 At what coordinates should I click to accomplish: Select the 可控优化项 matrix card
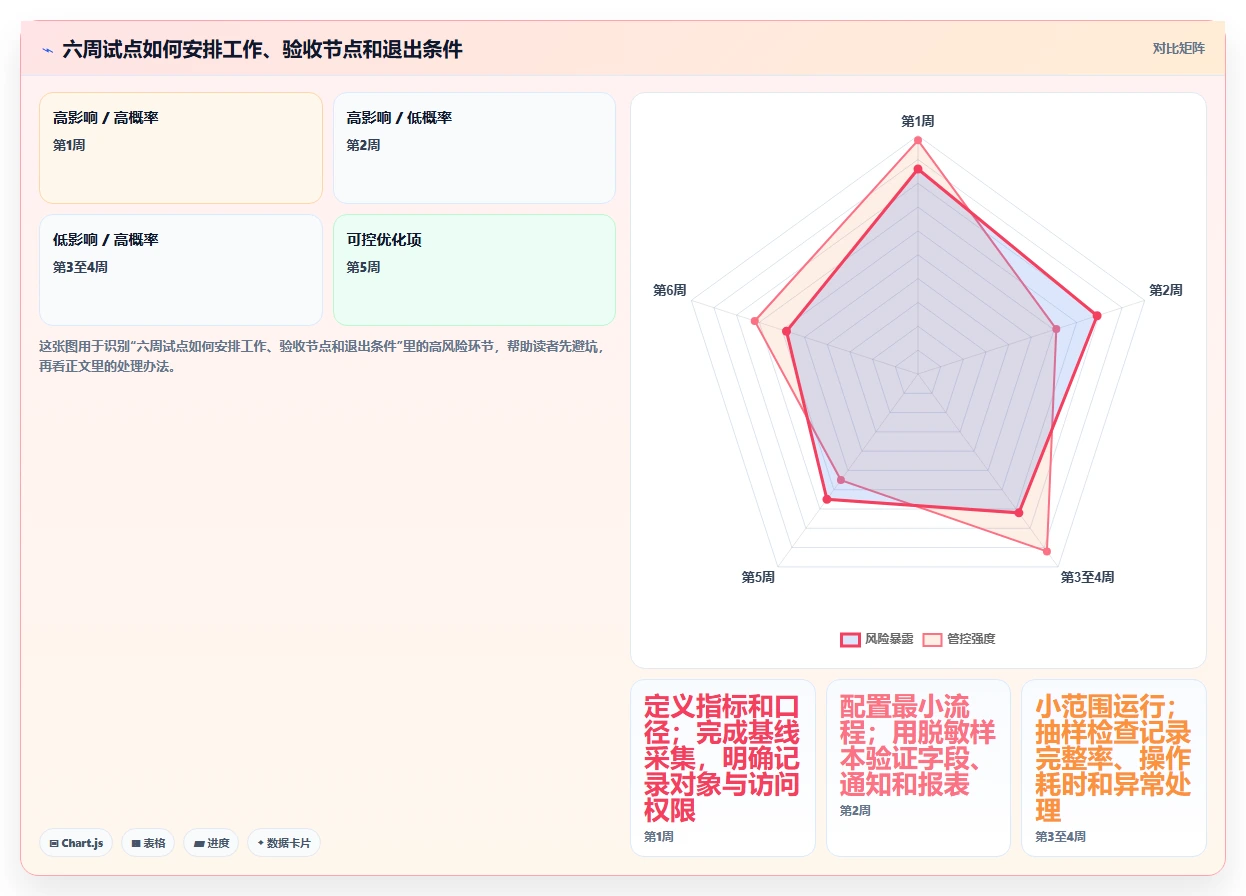[x=474, y=270]
